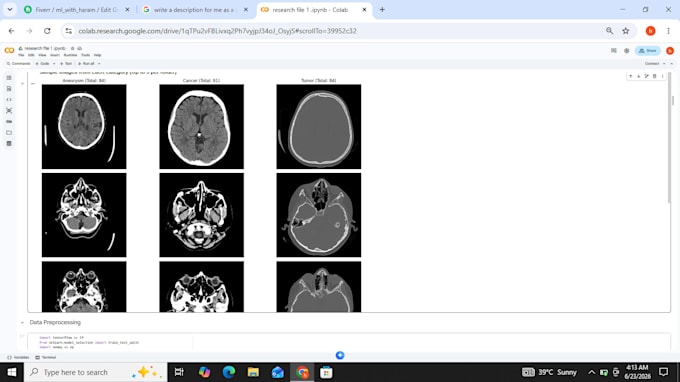Open the tab search dropdown arrow
The image size is (680, 382).
coord(10,10)
